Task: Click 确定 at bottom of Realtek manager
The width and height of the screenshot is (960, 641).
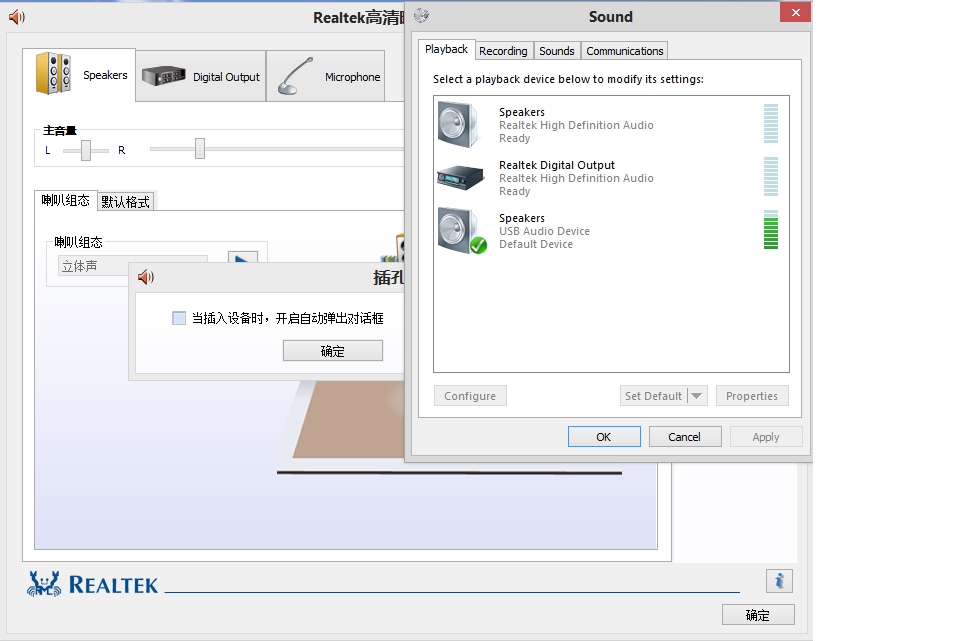Action: 758,615
